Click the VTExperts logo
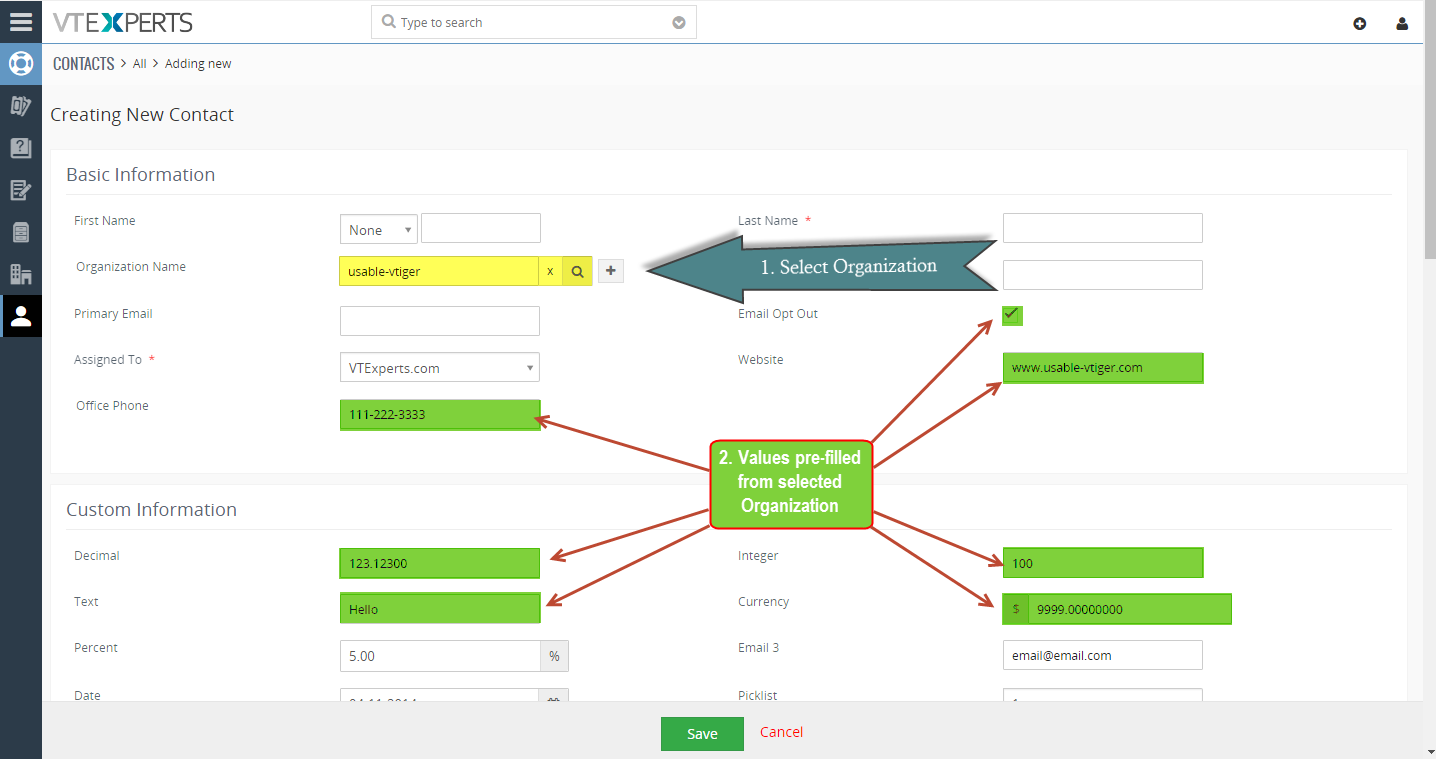This screenshot has width=1436, height=759. 123,22
